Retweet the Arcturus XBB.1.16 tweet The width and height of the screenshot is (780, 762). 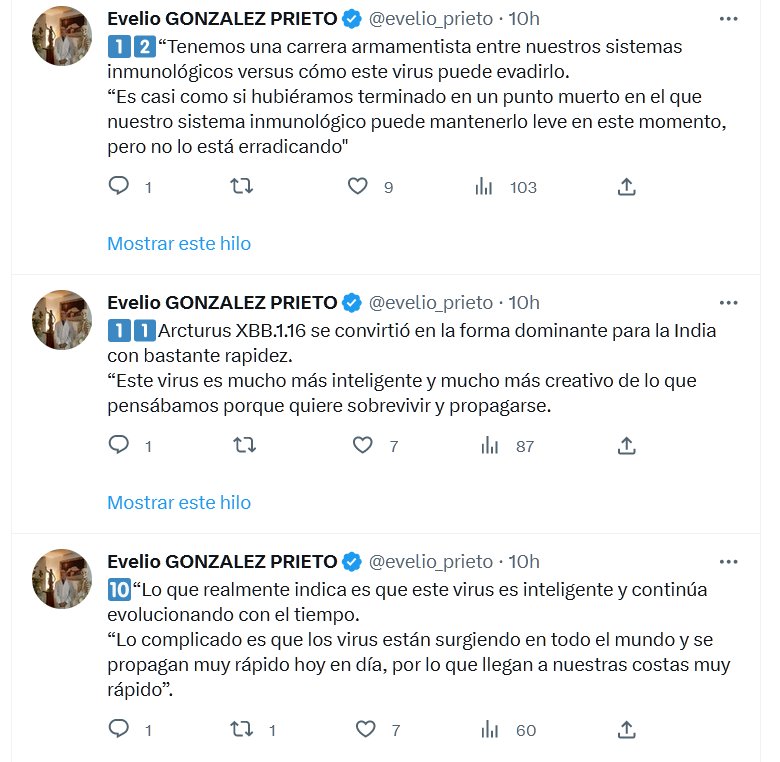(242, 445)
